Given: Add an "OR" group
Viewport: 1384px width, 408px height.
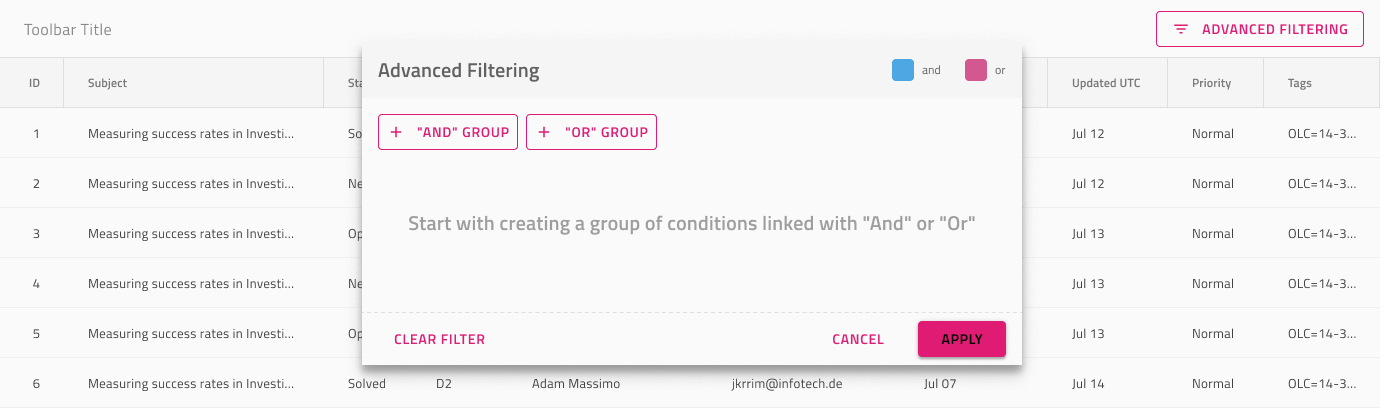Looking at the screenshot, I should (x=591, y=132).
